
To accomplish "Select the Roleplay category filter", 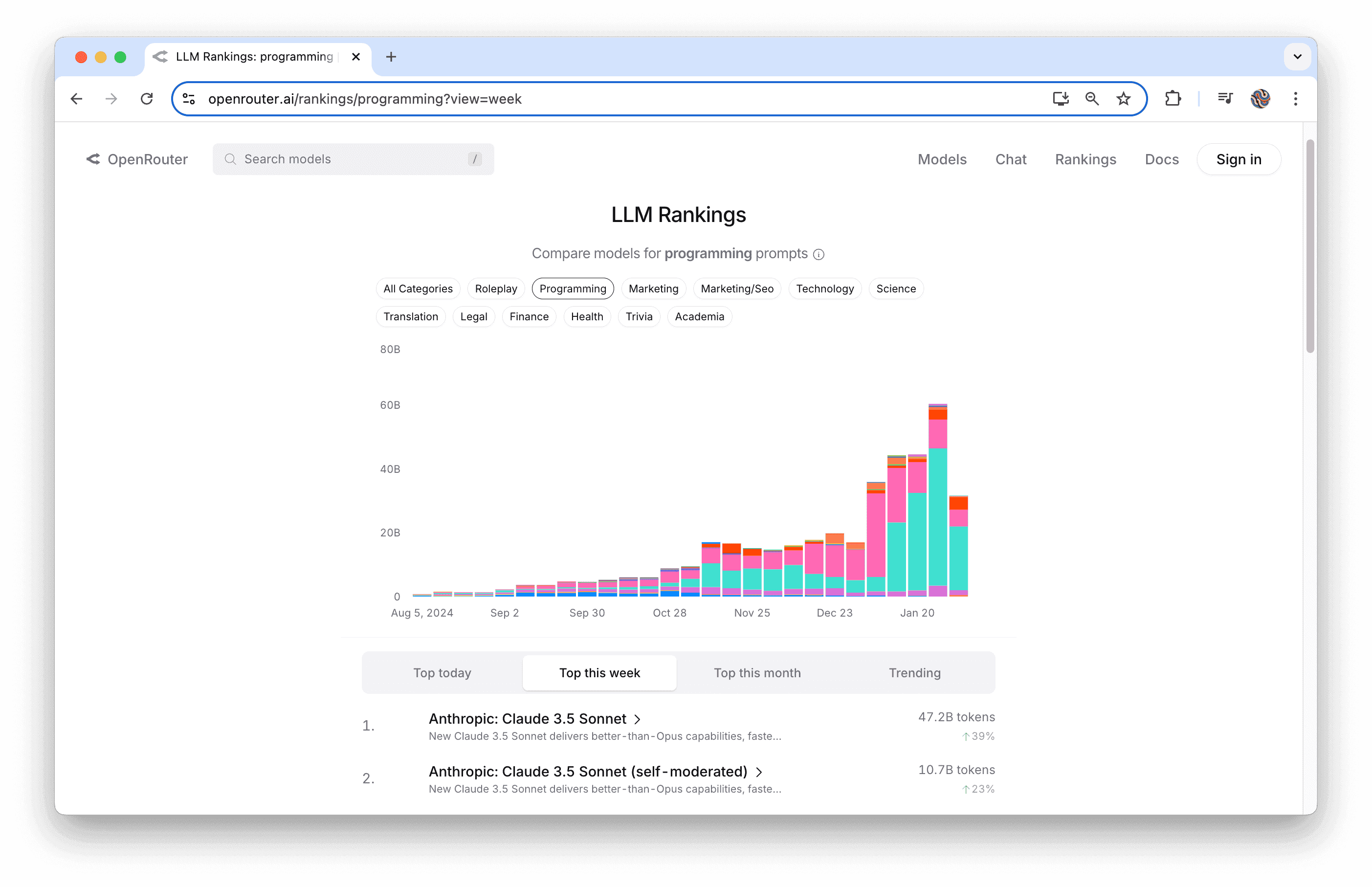I will tap(495, 288).
